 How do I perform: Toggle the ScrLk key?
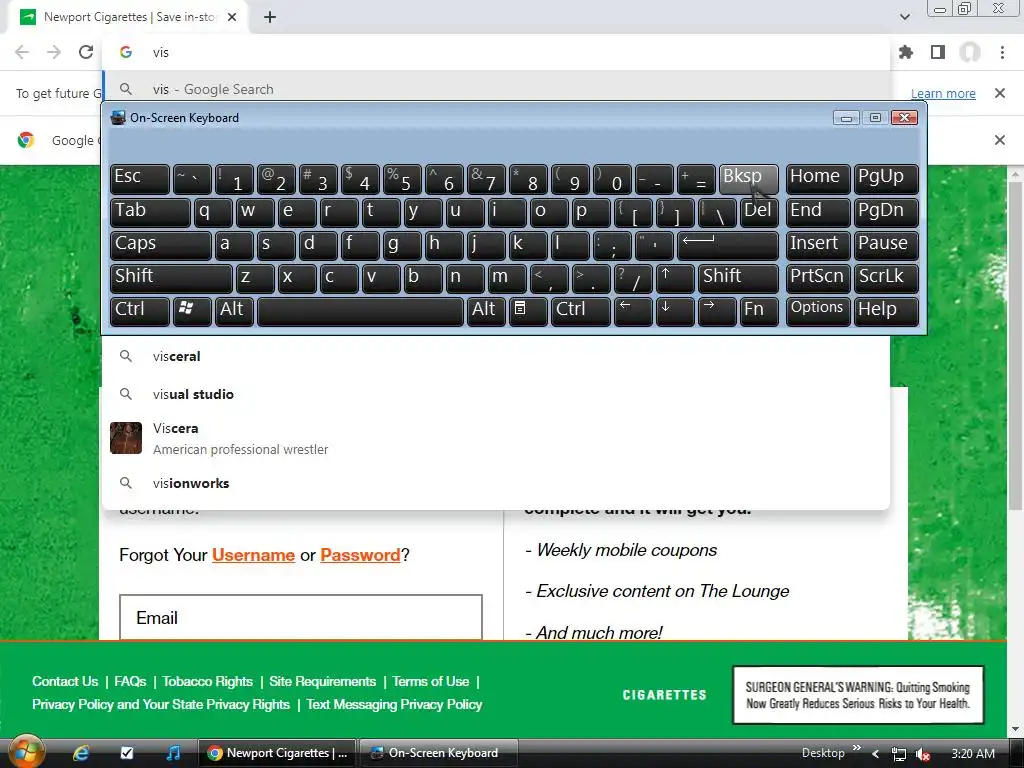point(886,278)
